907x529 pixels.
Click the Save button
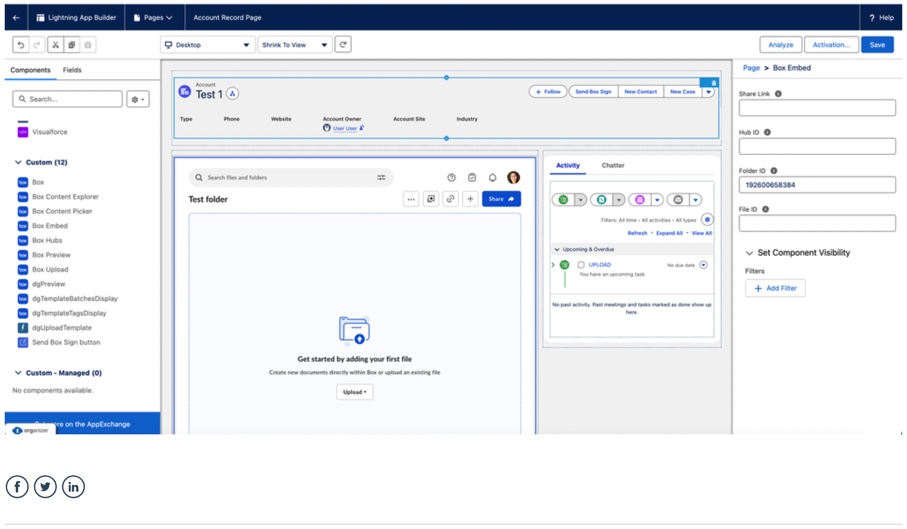pyautogui.click(x=877, y=45)
